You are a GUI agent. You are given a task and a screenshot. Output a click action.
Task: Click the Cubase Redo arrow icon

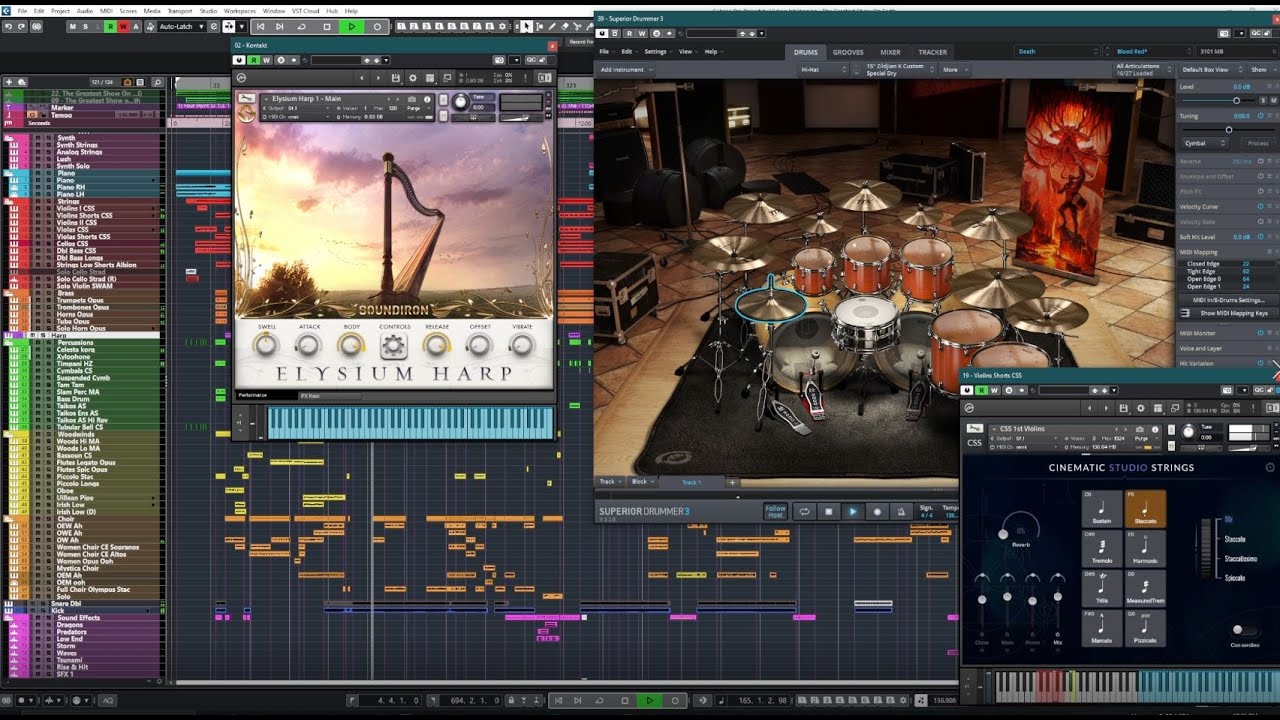[22, 27]
